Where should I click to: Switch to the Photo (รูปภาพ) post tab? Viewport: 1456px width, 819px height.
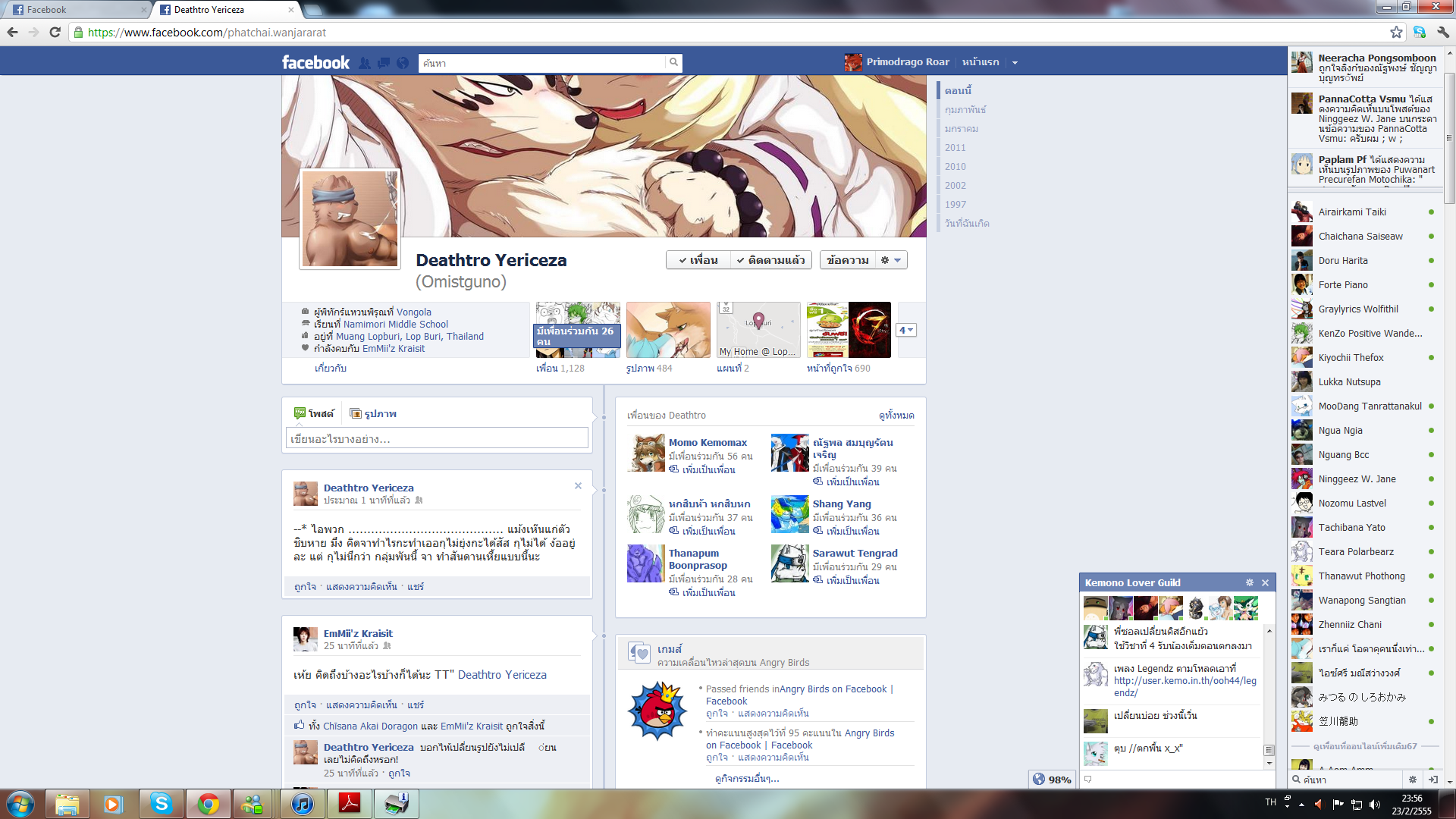(373, 413)
